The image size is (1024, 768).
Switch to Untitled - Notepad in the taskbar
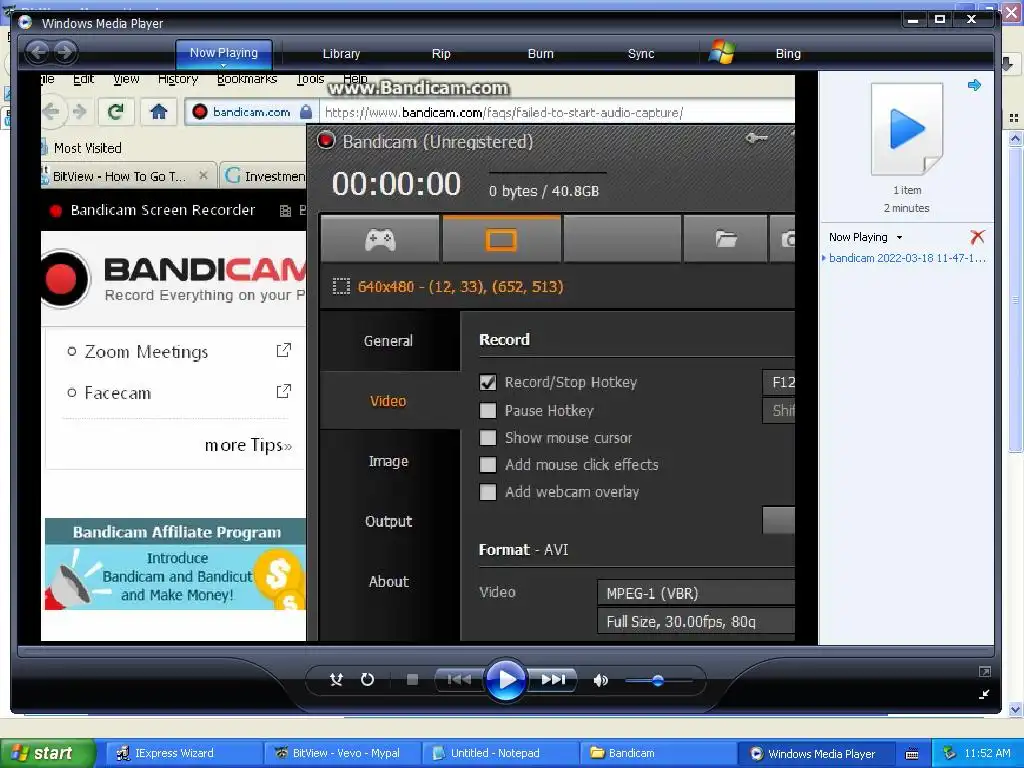click(x=500, y=753)
